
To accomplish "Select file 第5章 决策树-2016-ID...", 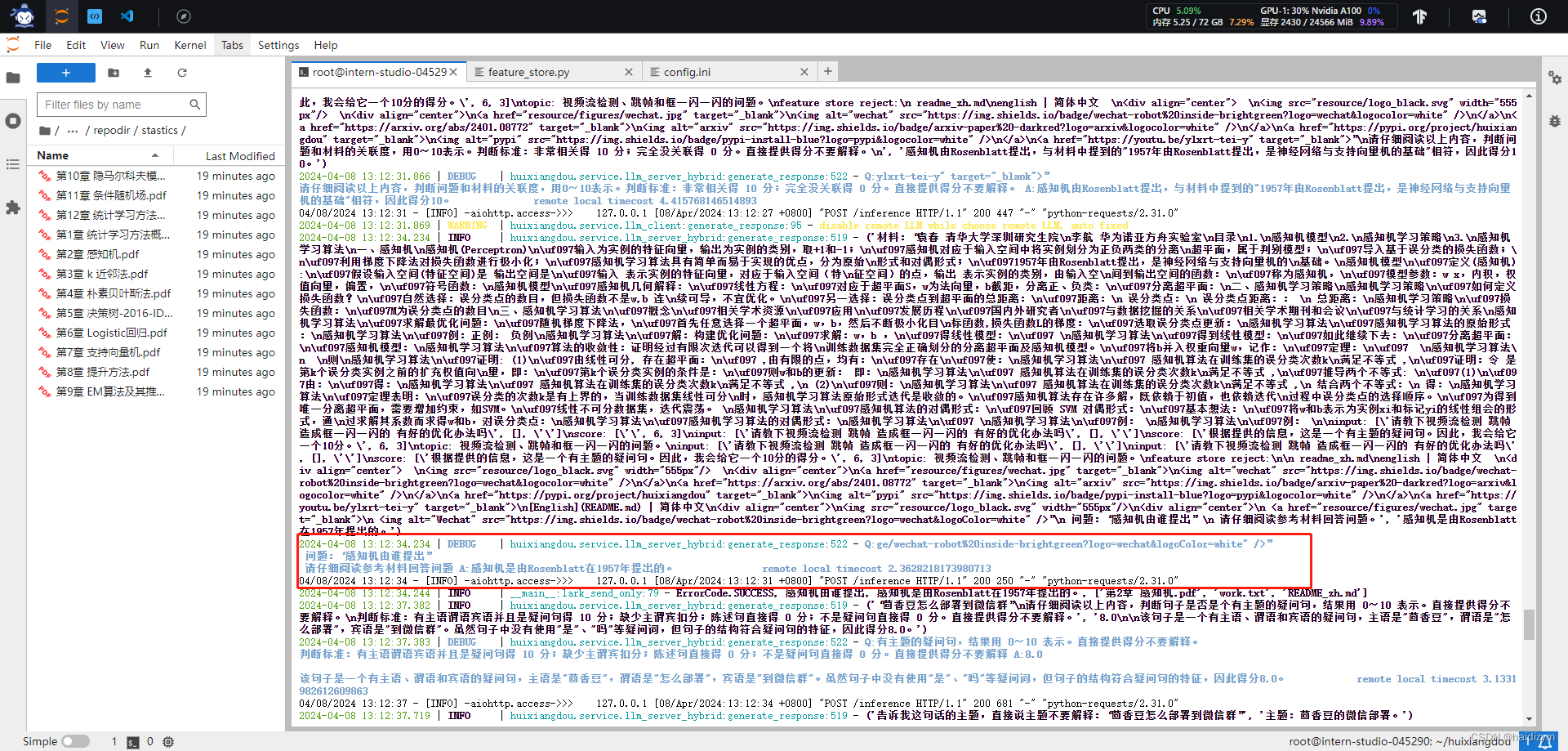I will (x=157, y=313).
